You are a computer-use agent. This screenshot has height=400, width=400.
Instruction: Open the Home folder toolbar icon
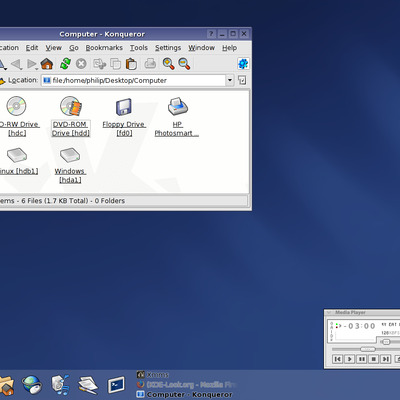click(47, 64)
